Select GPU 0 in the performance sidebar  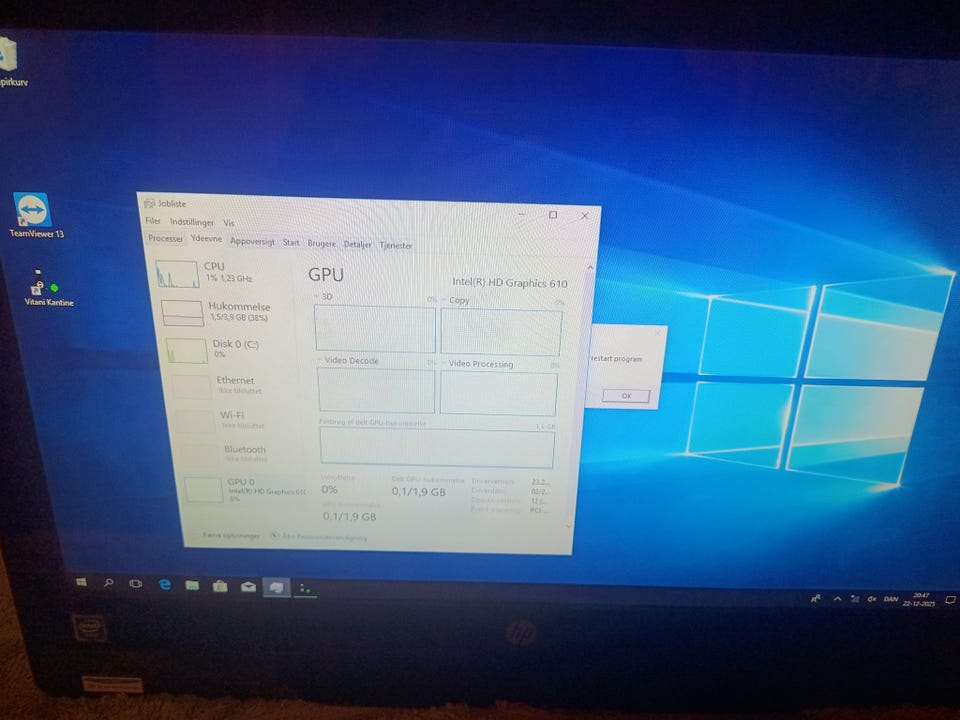coord(245,489)
